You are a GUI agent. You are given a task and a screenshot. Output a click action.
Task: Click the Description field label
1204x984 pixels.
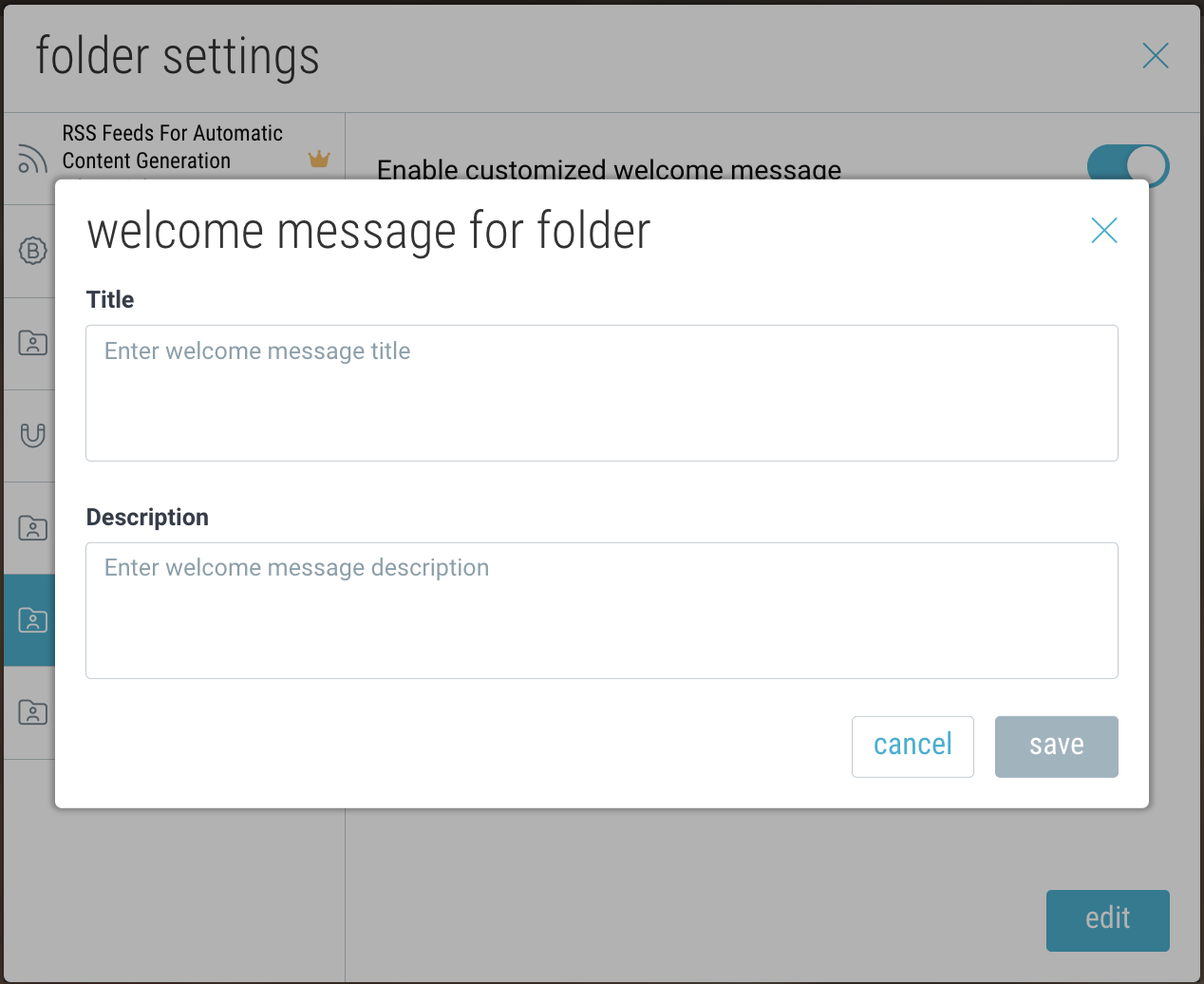click(147, 518)
